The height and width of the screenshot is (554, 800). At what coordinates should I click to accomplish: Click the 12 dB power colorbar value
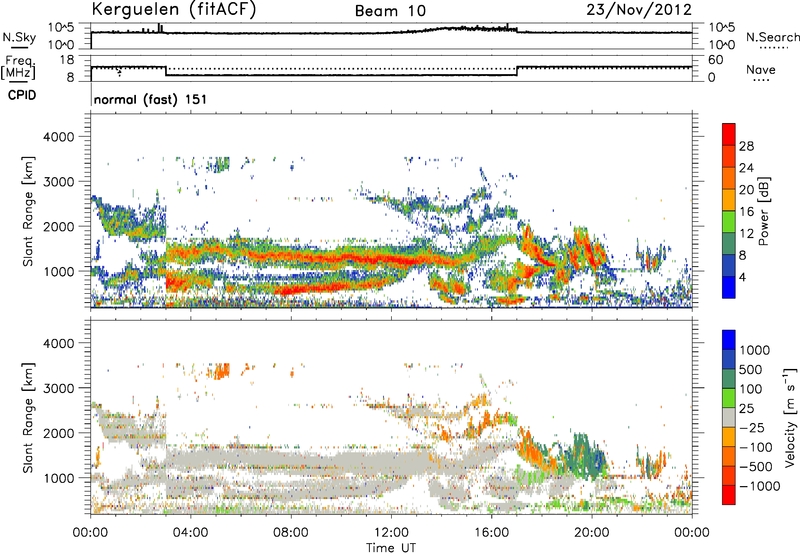746,234
